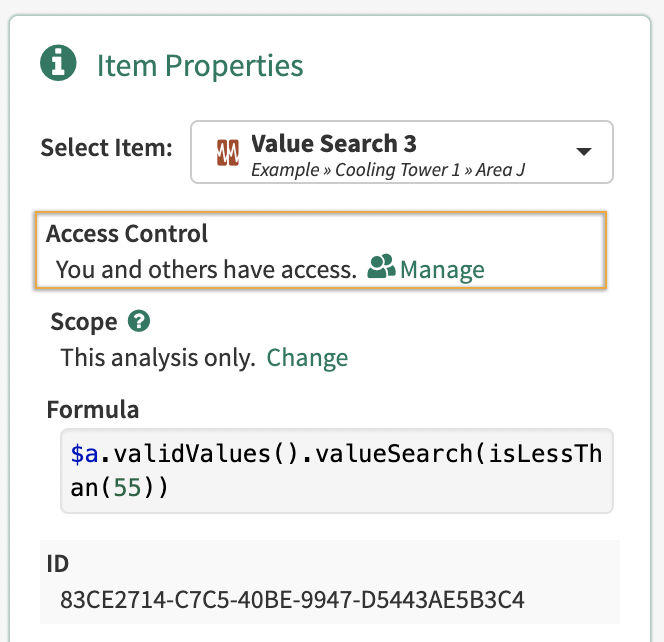Image resolution: width=664 pixels, height=642 pixels.
Task: Select the Value Search 3 item name
Action: (x=333, y=143)
